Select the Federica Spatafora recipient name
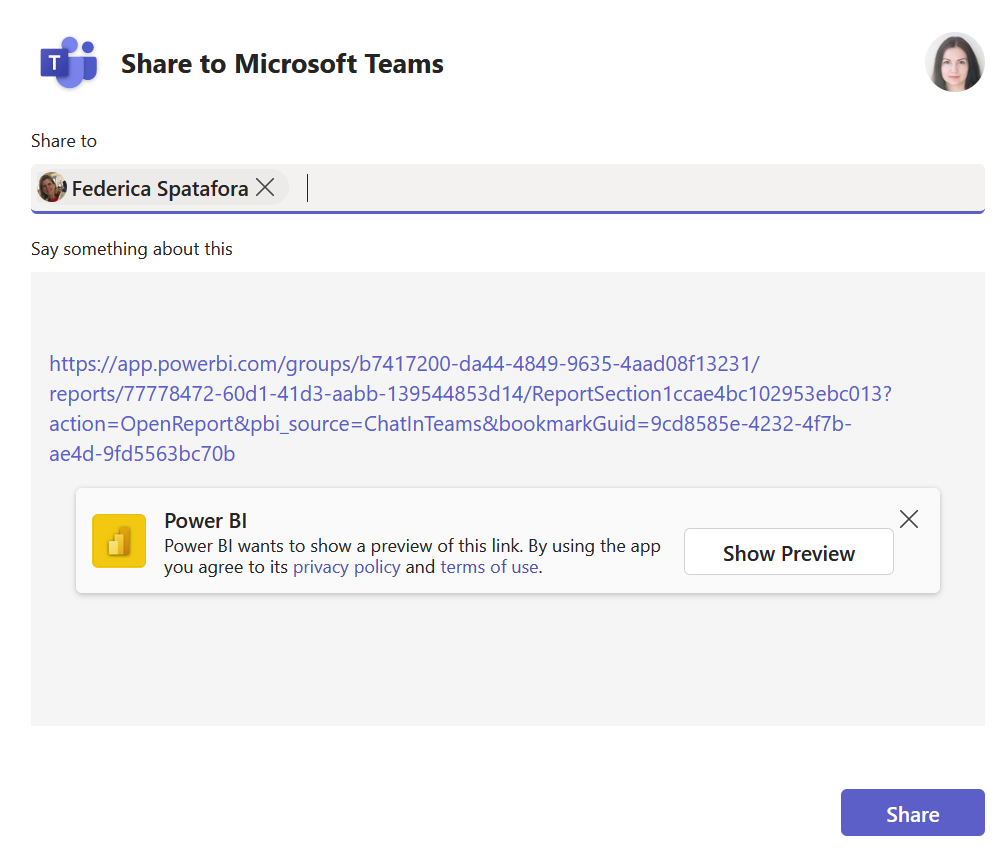 click(x=160, y=189)
